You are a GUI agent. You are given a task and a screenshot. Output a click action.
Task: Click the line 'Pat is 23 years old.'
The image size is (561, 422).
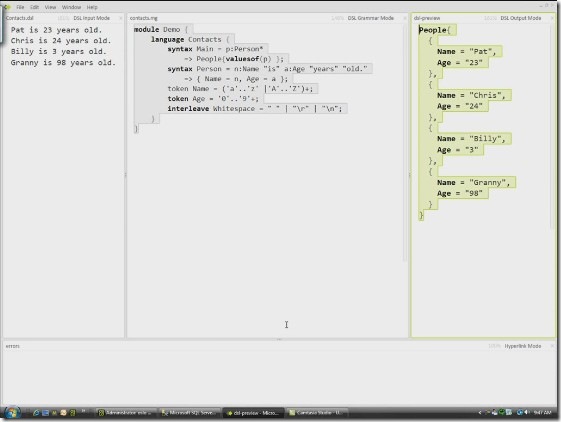pyautogui.click(x=56, y=30)
